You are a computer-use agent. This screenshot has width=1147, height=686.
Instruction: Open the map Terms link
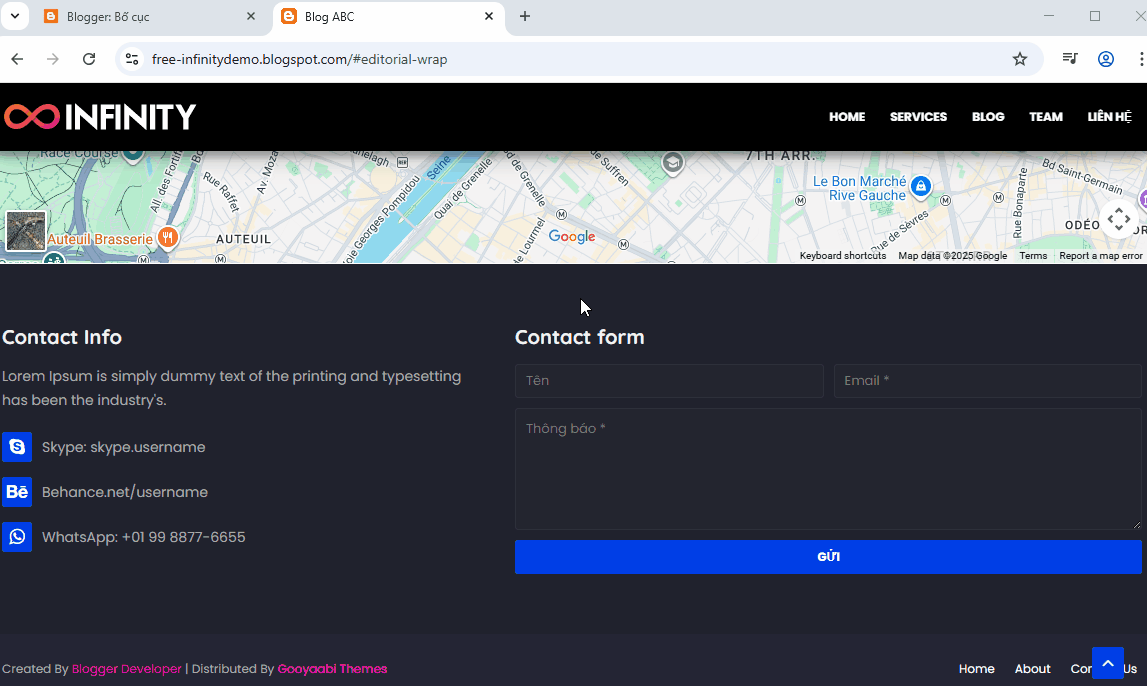coord(1033,256)
